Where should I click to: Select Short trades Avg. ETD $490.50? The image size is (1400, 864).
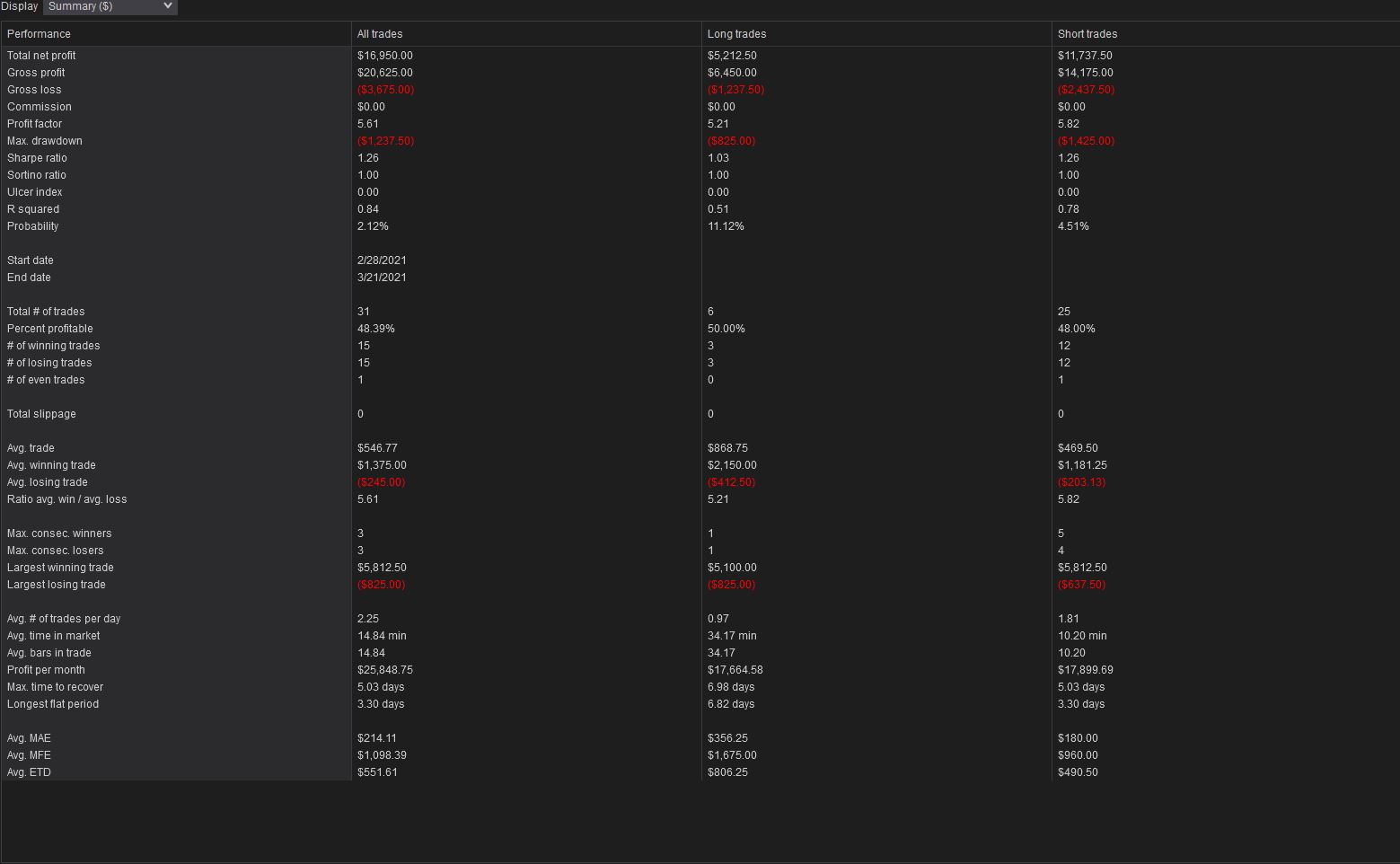click(1078, 772)
